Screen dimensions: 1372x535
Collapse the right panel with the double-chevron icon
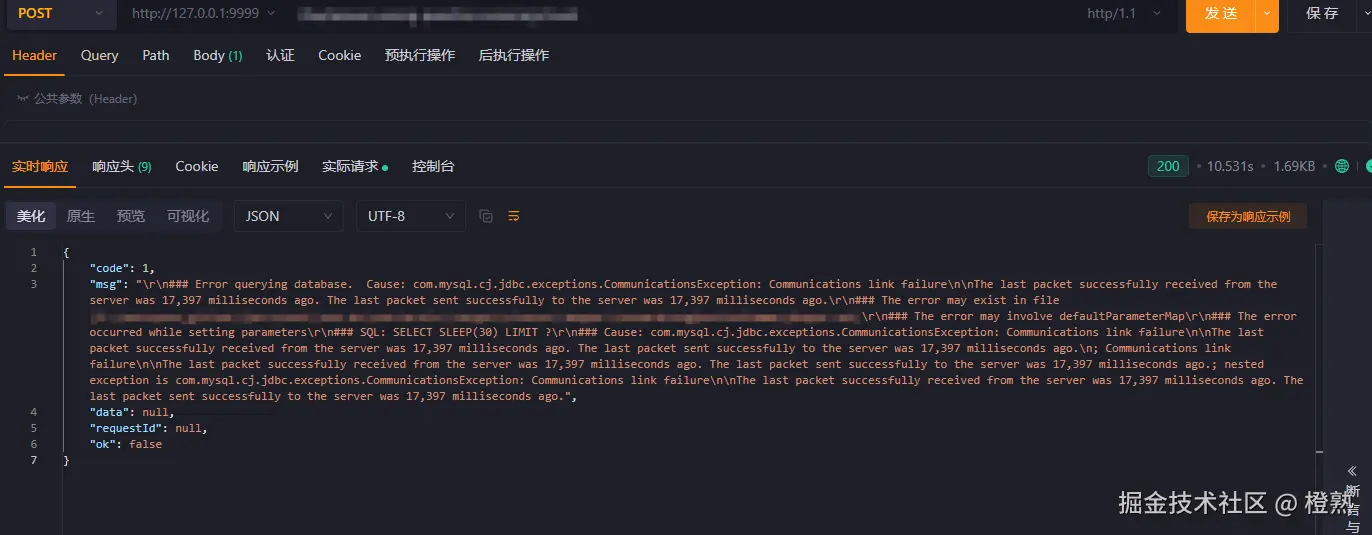click(1352, 470)
